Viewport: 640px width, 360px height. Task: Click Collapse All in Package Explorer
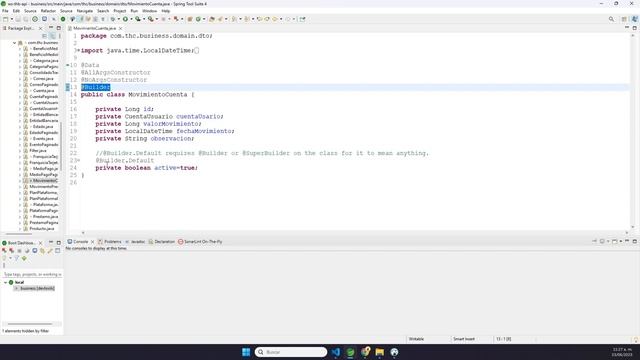pyautogui.click(x=44, y=36)
